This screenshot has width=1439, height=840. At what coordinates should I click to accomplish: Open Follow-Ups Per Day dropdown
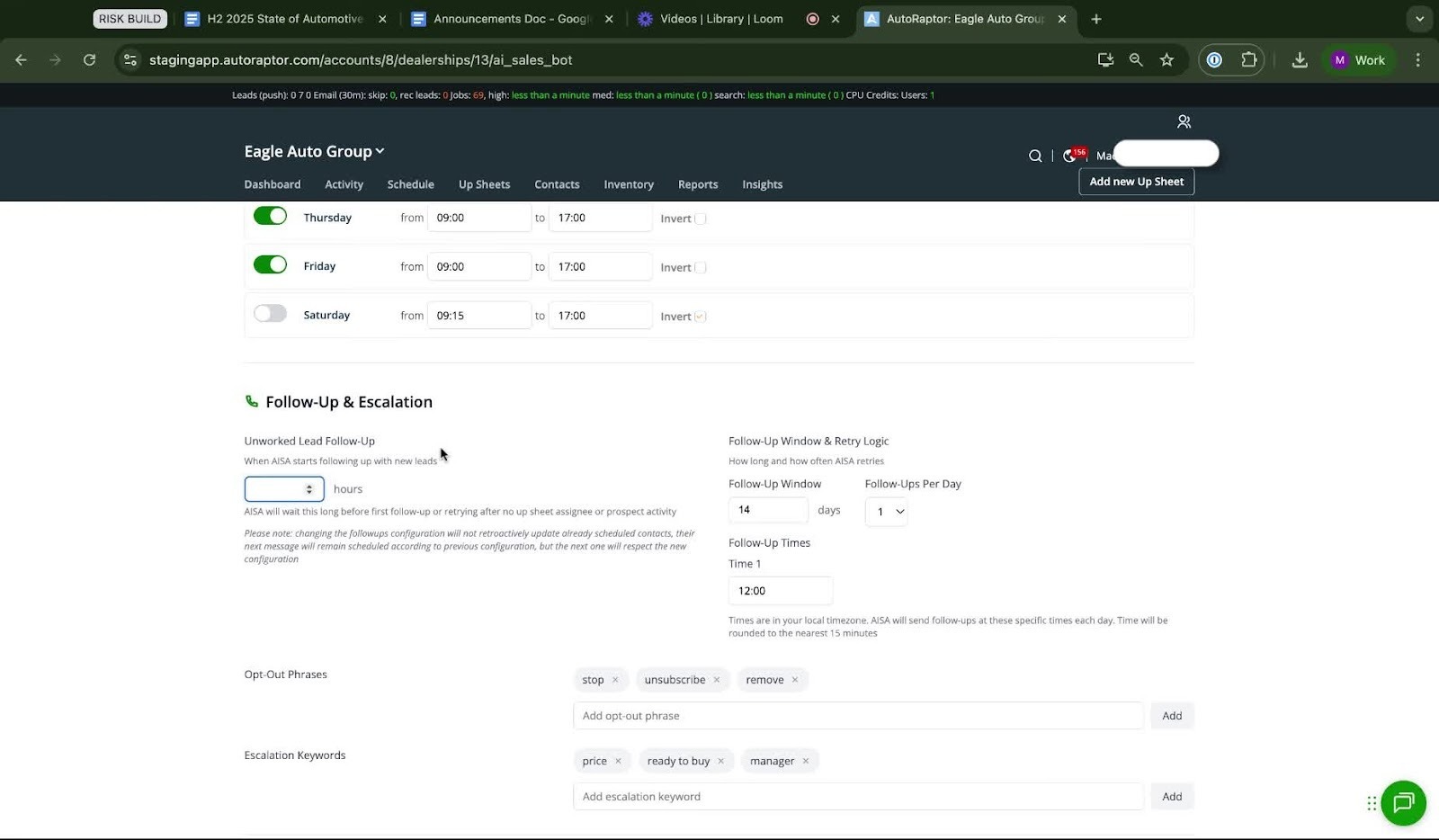pos(886,512)
